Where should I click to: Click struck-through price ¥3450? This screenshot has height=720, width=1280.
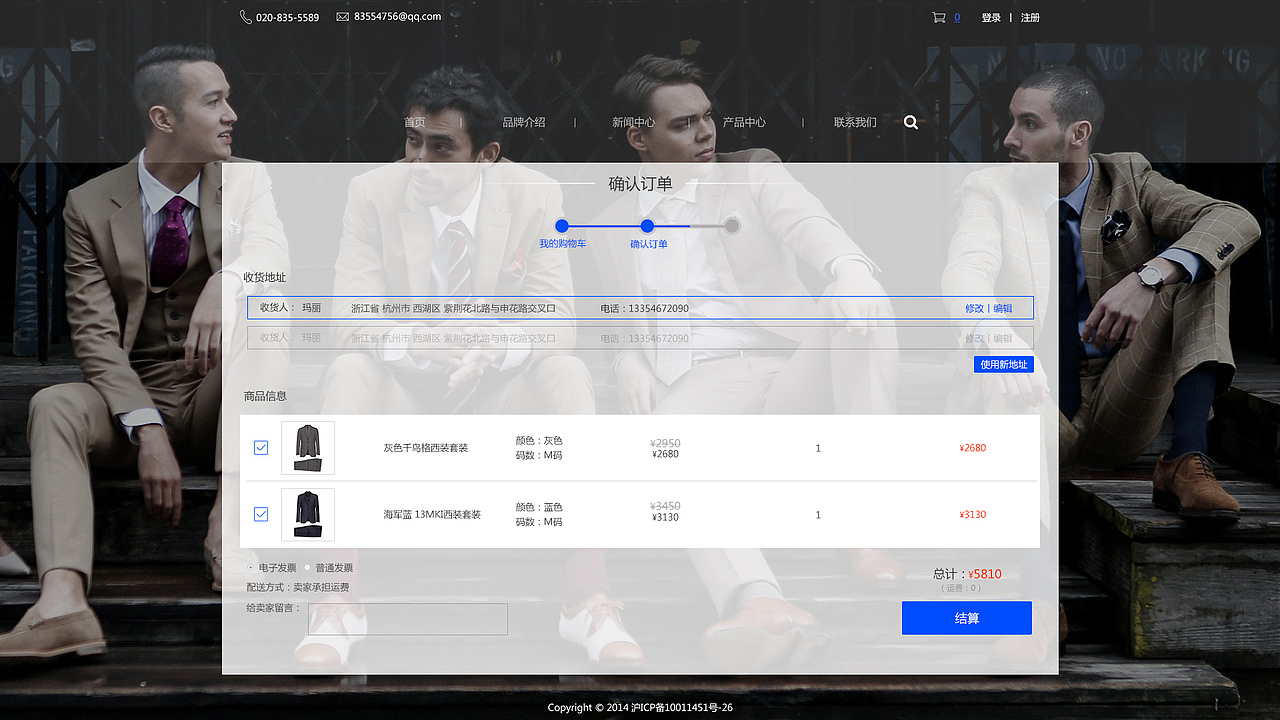pyautogui.click(x=665, y=506)
